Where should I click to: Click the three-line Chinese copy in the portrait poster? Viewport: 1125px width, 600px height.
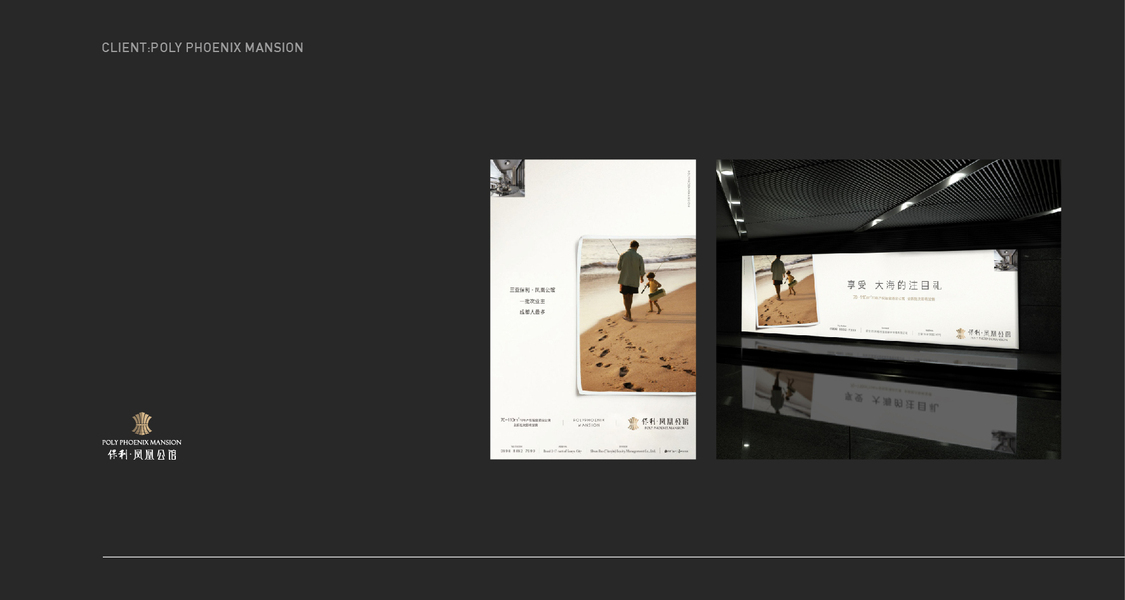[532, 301]
